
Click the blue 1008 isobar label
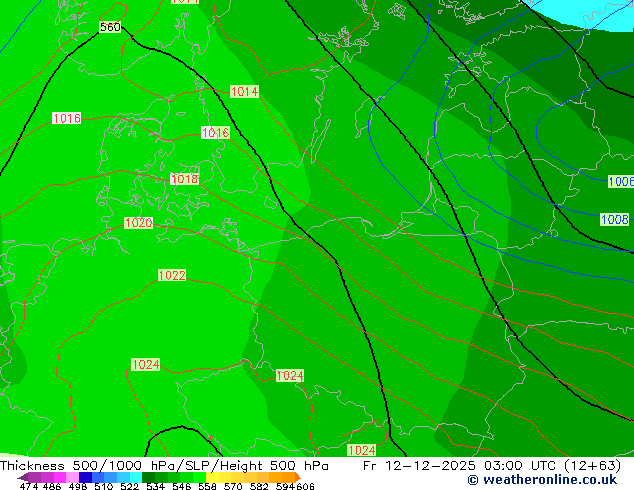pyautogui.click(x=615, y=220)
